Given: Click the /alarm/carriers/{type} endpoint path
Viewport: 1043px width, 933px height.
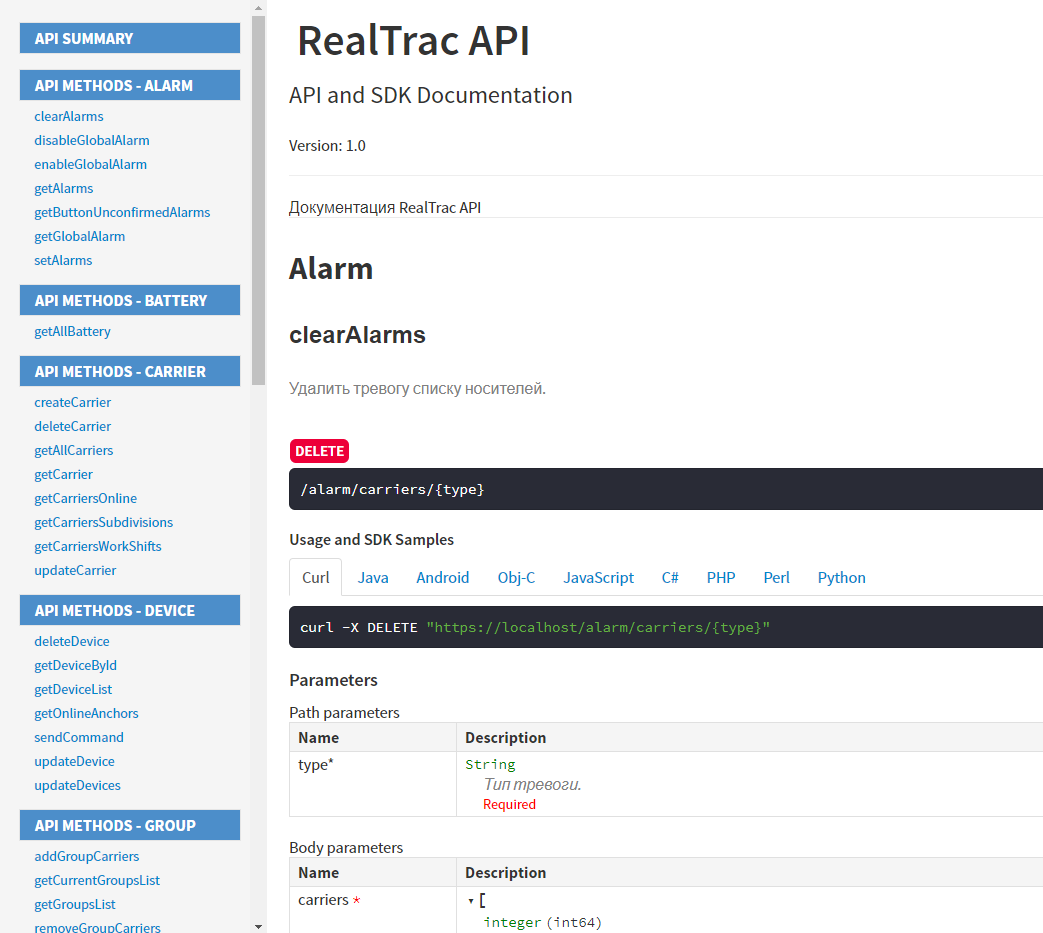Looking at the screenshot, I should (x=392, y=489).
